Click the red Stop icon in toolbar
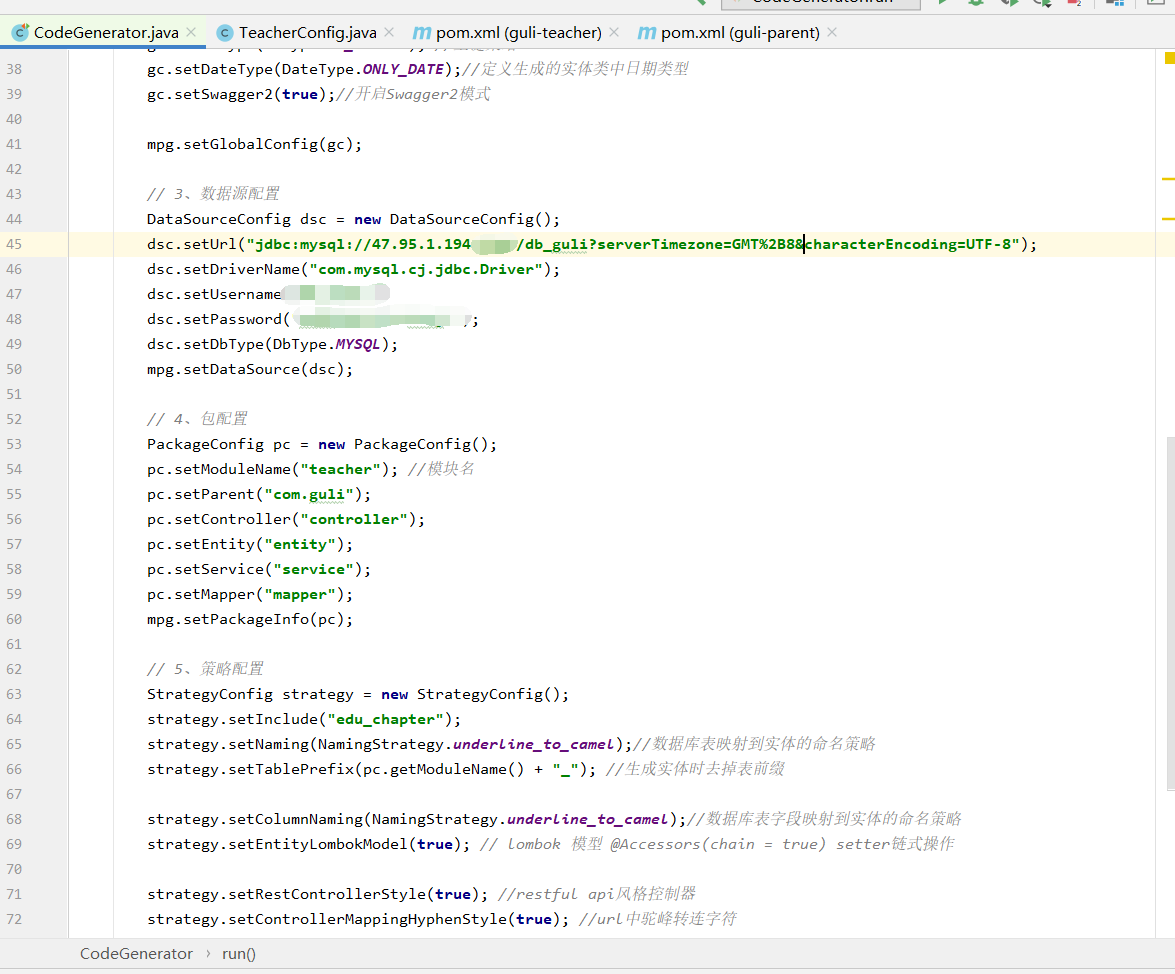This screenshot has width=1175, height=974. coord(1075,3)
